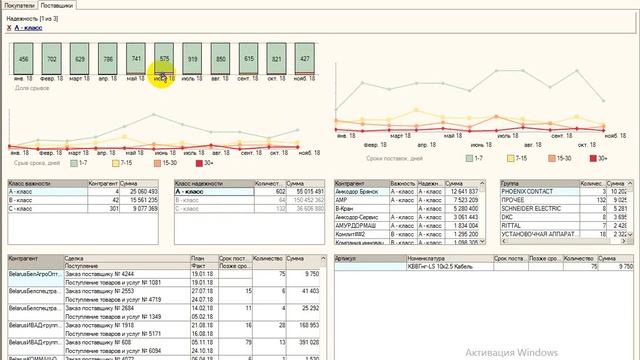This screenshot has width=640, height=360.
Task: Select Заказ поставщику № 1918 row
Action: click(127, 326)
